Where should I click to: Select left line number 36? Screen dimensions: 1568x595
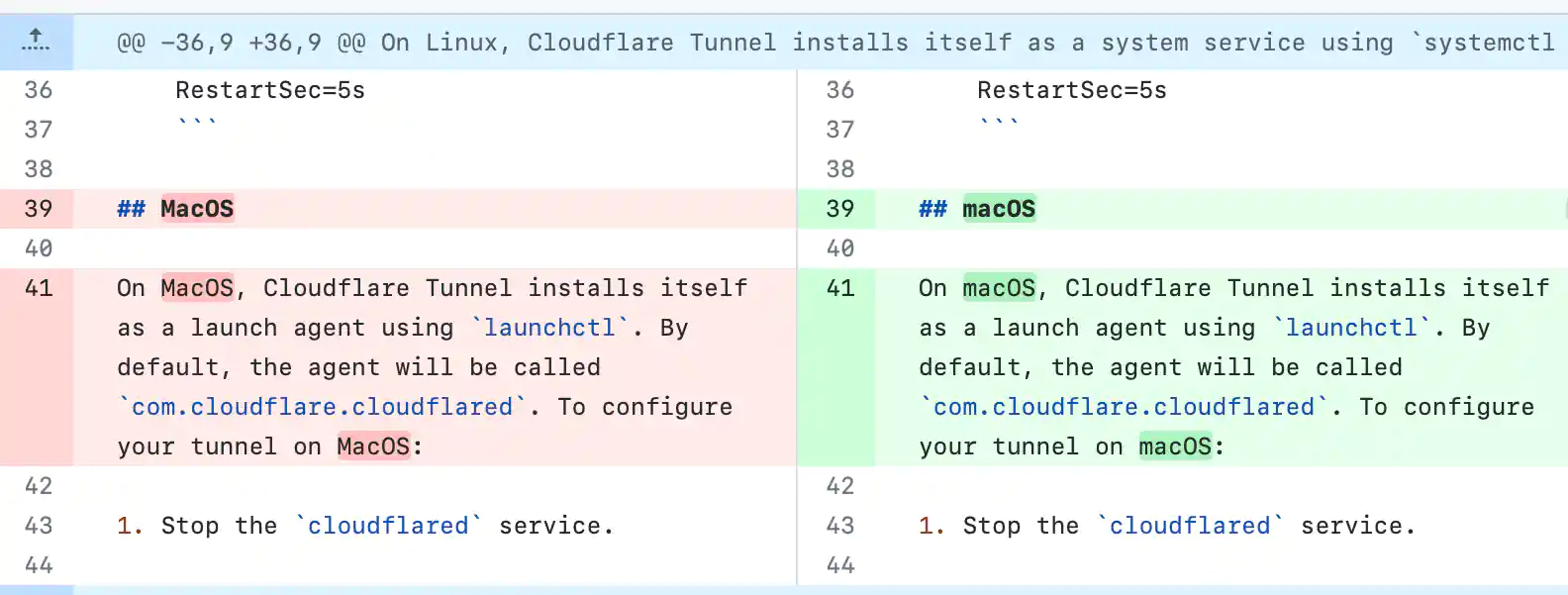tap(38, 90)
